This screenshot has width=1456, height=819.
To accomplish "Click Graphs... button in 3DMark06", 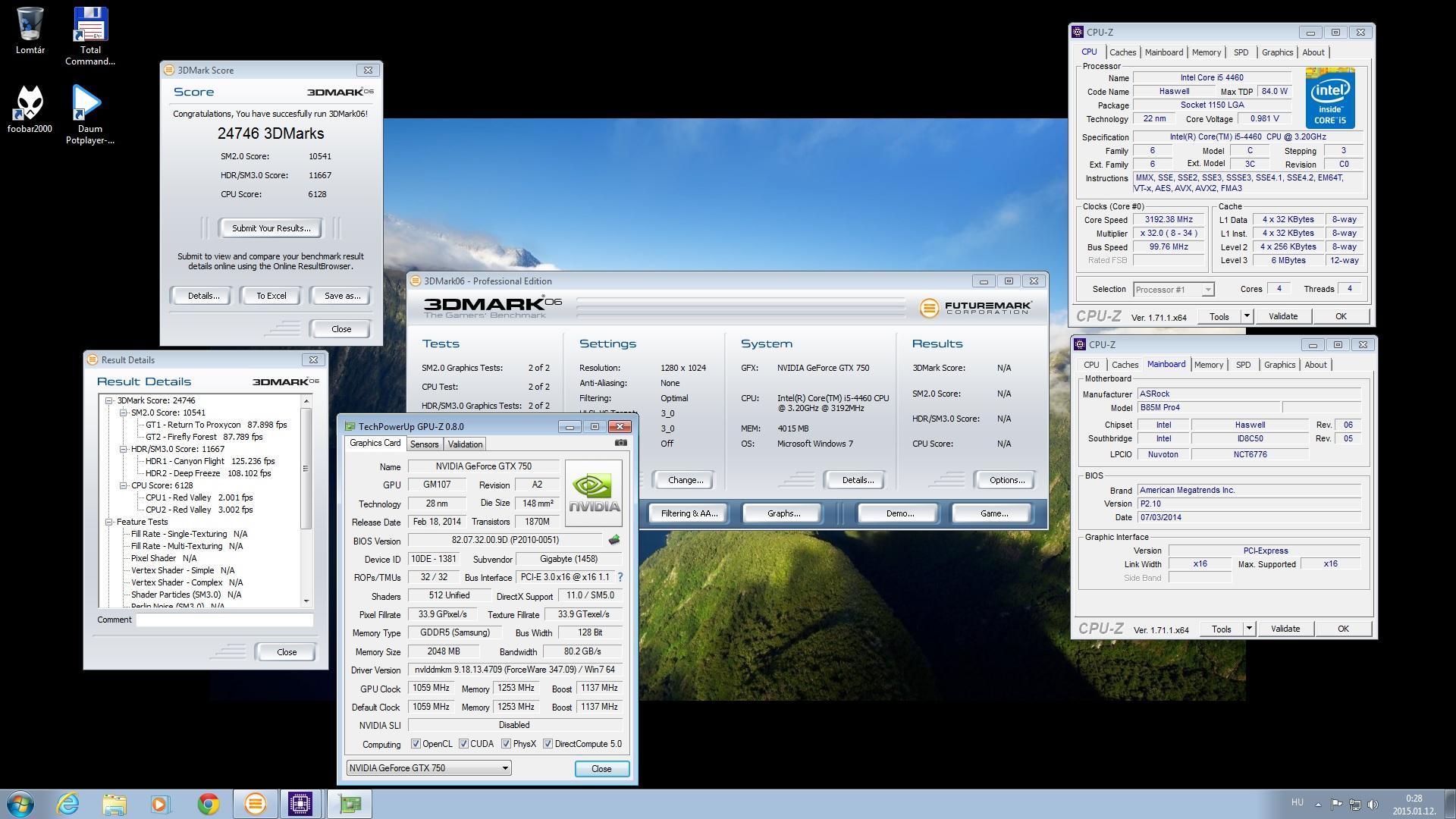I will tap(783, 513).
